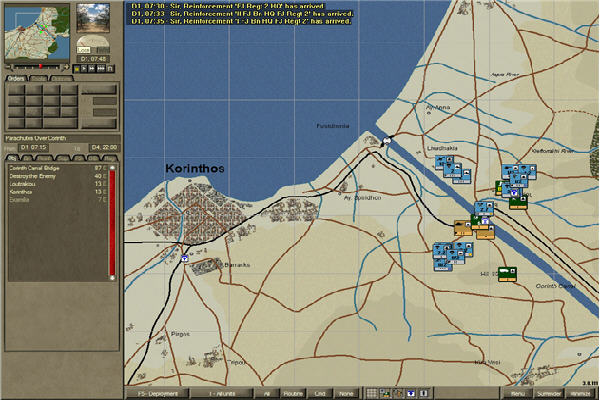Screen dimensions: 600x400
Task: Select the very fast triple-arrow speed button
Action: [101, 69]
